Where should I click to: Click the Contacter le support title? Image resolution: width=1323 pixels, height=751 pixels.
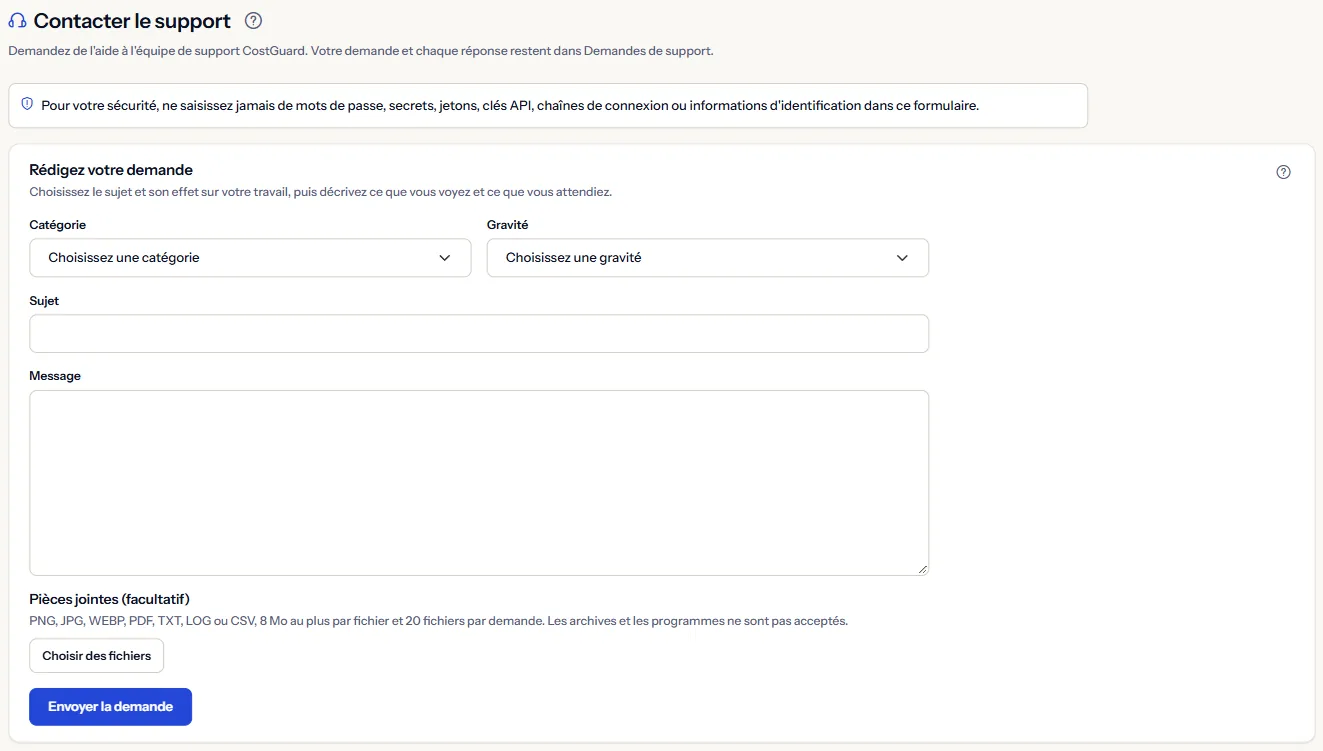tap(132, 21)
